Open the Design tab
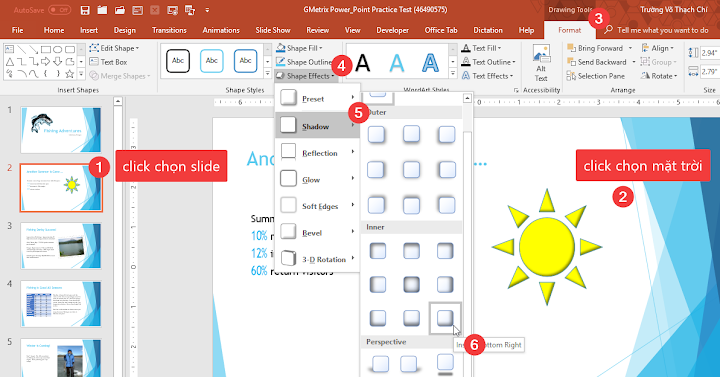The height and width of the screenshot is (377, 720). 124,30
